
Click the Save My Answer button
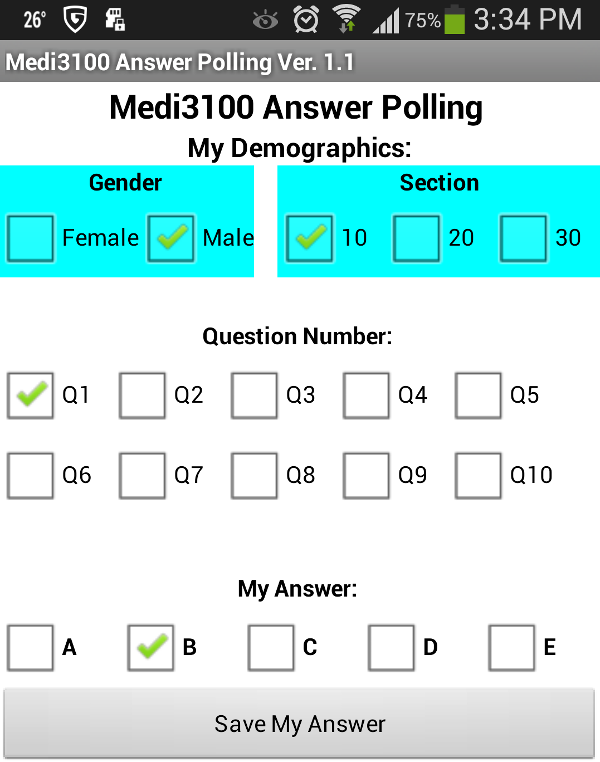(299, 724)
